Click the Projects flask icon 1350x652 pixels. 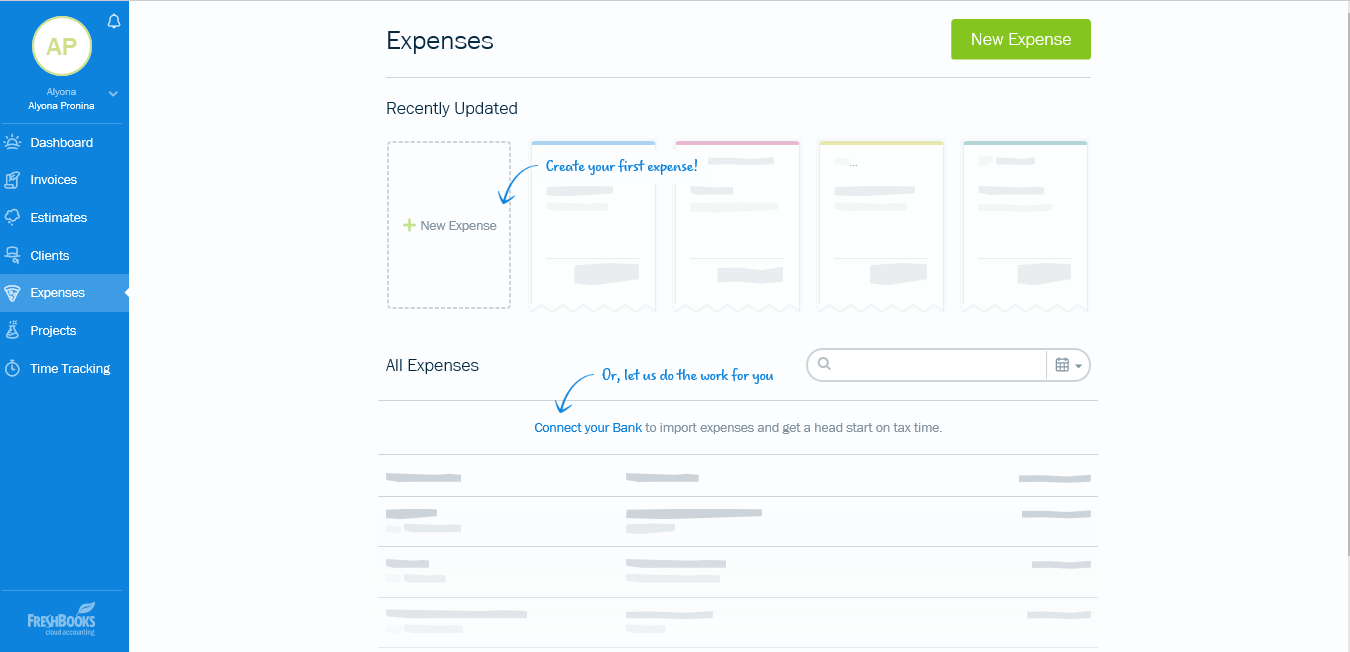click(x=13, y=330)
